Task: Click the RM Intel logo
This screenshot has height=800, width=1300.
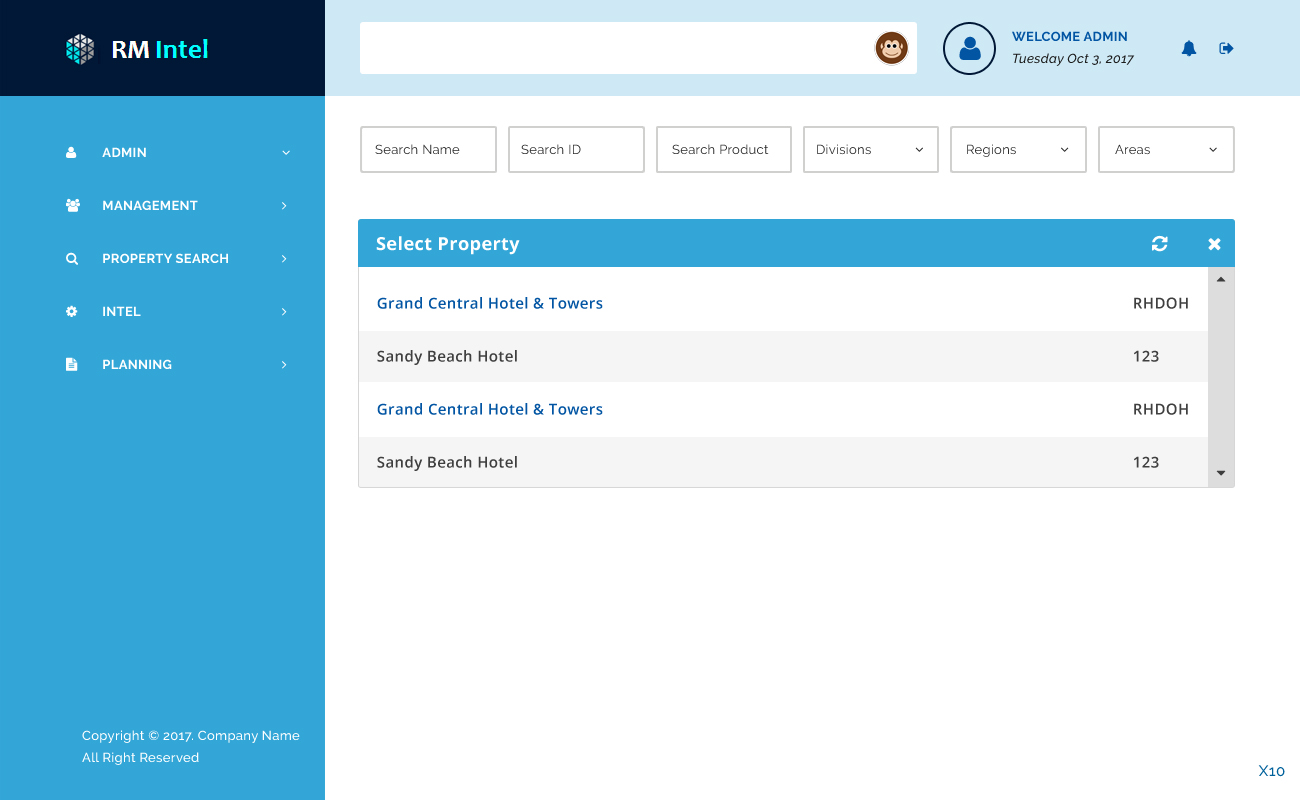Action: [x=135, y=48]
